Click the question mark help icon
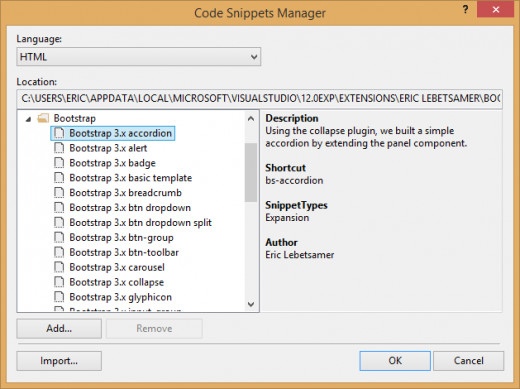The width and height of the screenshot is (520, 389). point(465,10)
